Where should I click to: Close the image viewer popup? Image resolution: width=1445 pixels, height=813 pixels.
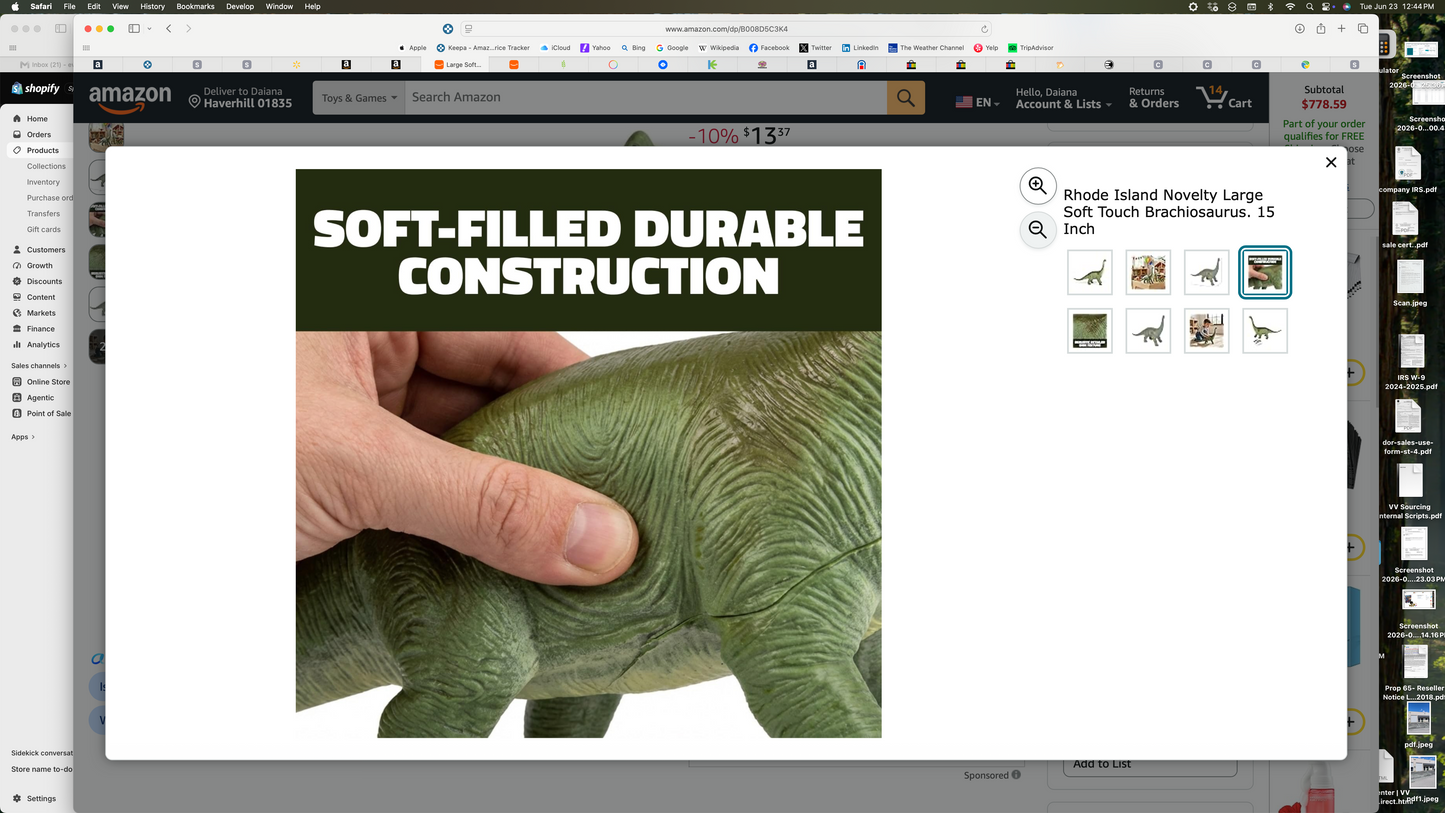[1331, 162]
